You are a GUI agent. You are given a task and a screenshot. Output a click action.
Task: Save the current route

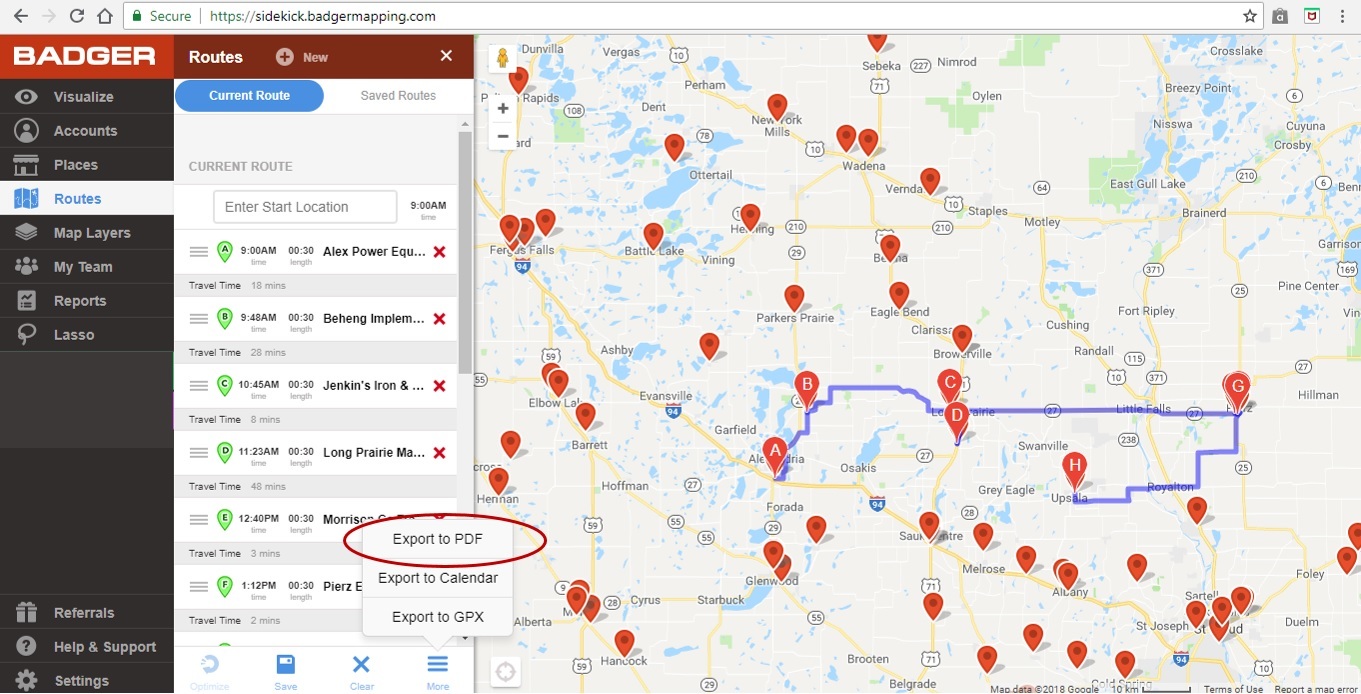point(286,671)
